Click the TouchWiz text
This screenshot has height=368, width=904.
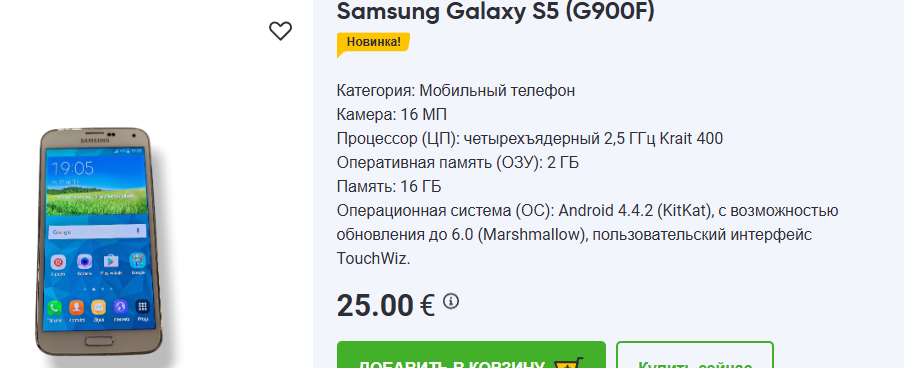coord(373,258)
